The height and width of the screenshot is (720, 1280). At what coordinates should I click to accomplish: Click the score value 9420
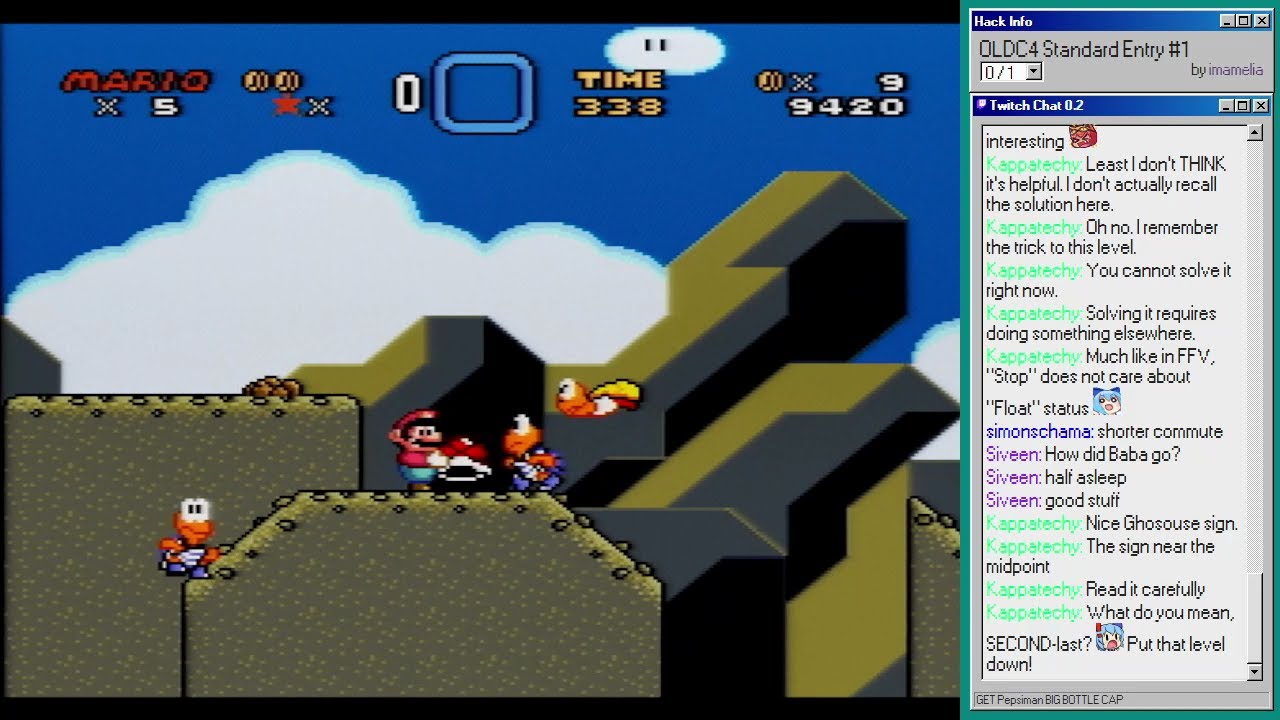tap(846, 106)
